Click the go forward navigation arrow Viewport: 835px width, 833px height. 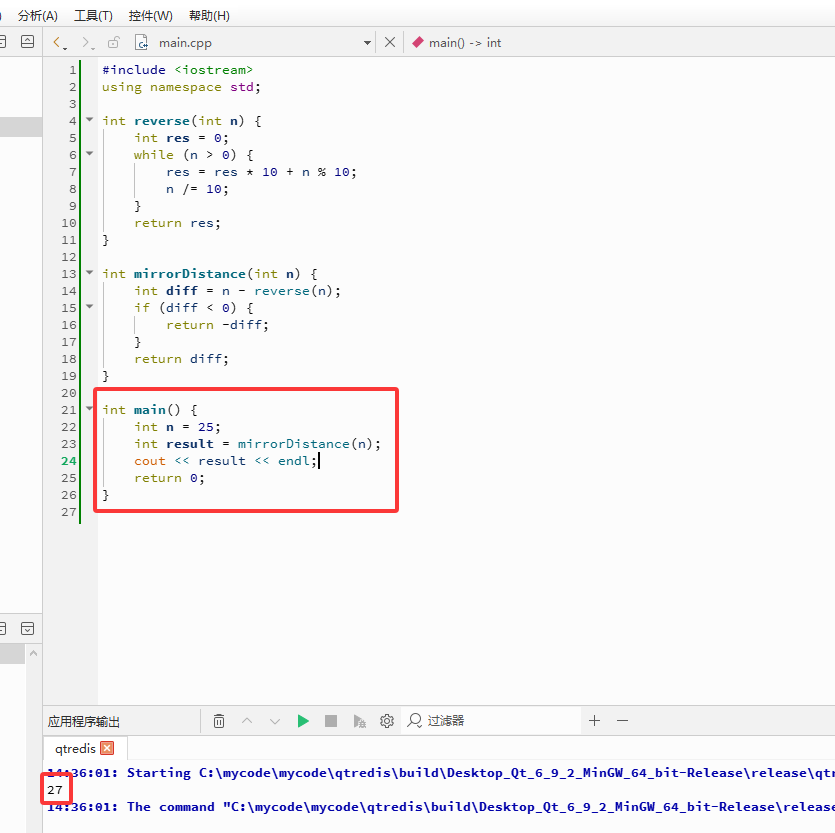[x=86, y=43]
